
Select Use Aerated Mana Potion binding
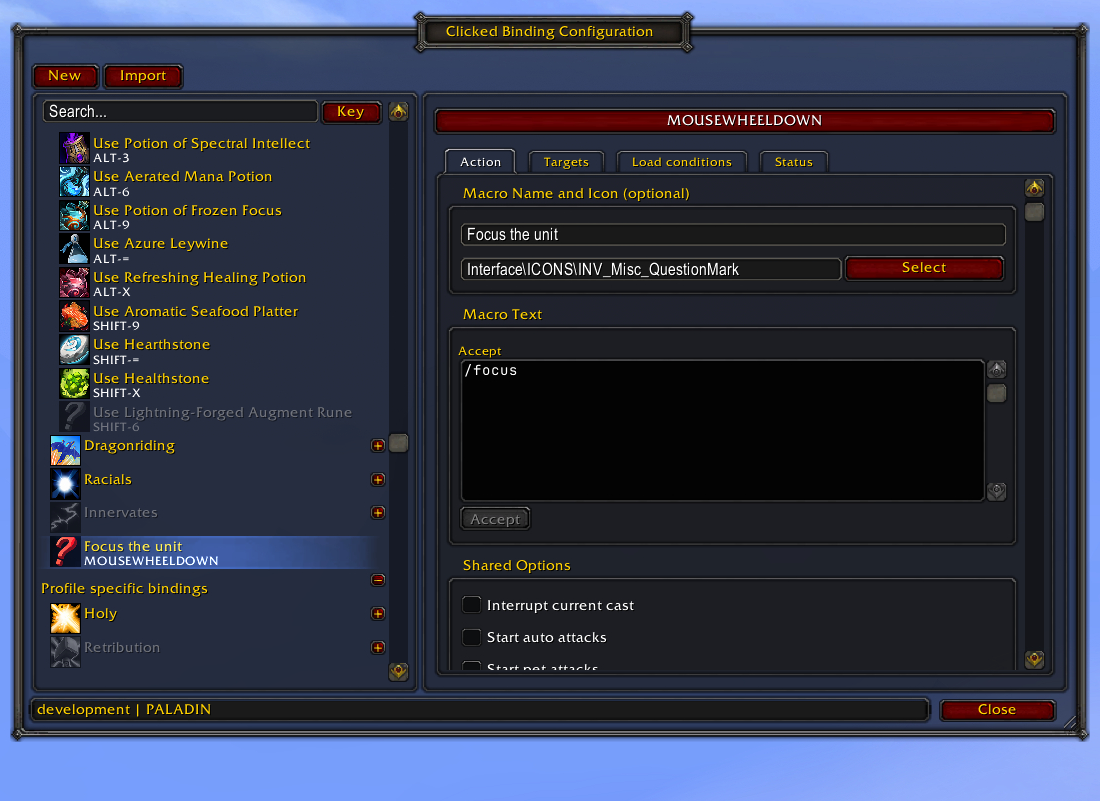tap(221, 182)
